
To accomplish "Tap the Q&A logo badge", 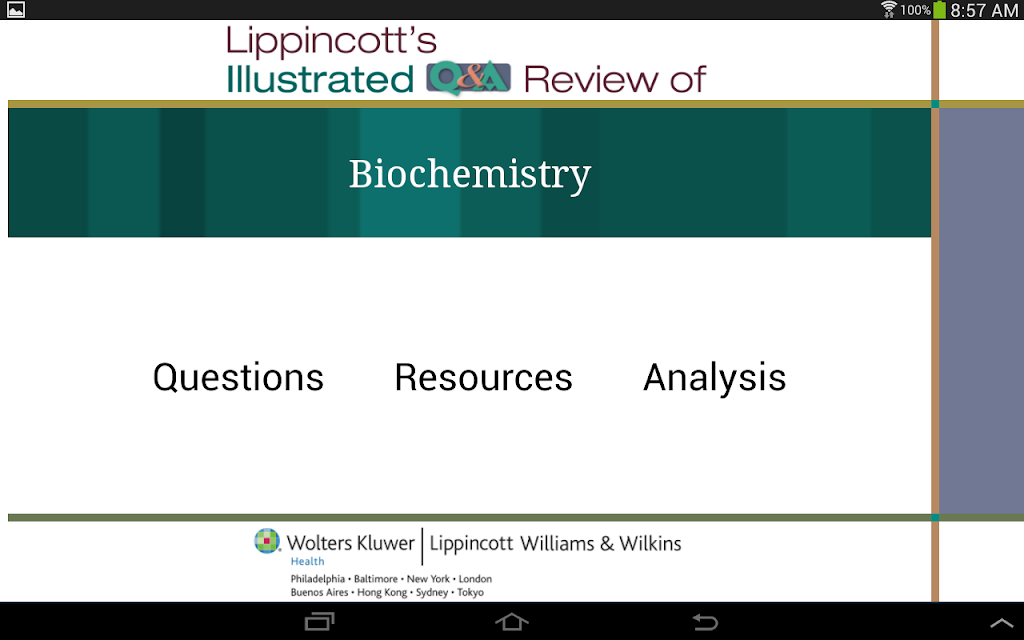I will 468,78.
